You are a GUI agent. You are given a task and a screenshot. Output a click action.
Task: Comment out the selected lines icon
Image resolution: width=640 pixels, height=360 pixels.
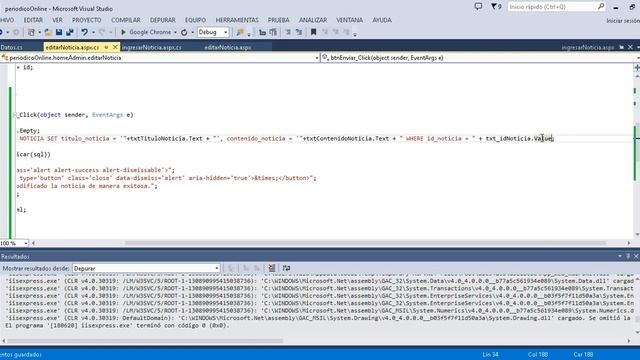[x=288, y=32]
